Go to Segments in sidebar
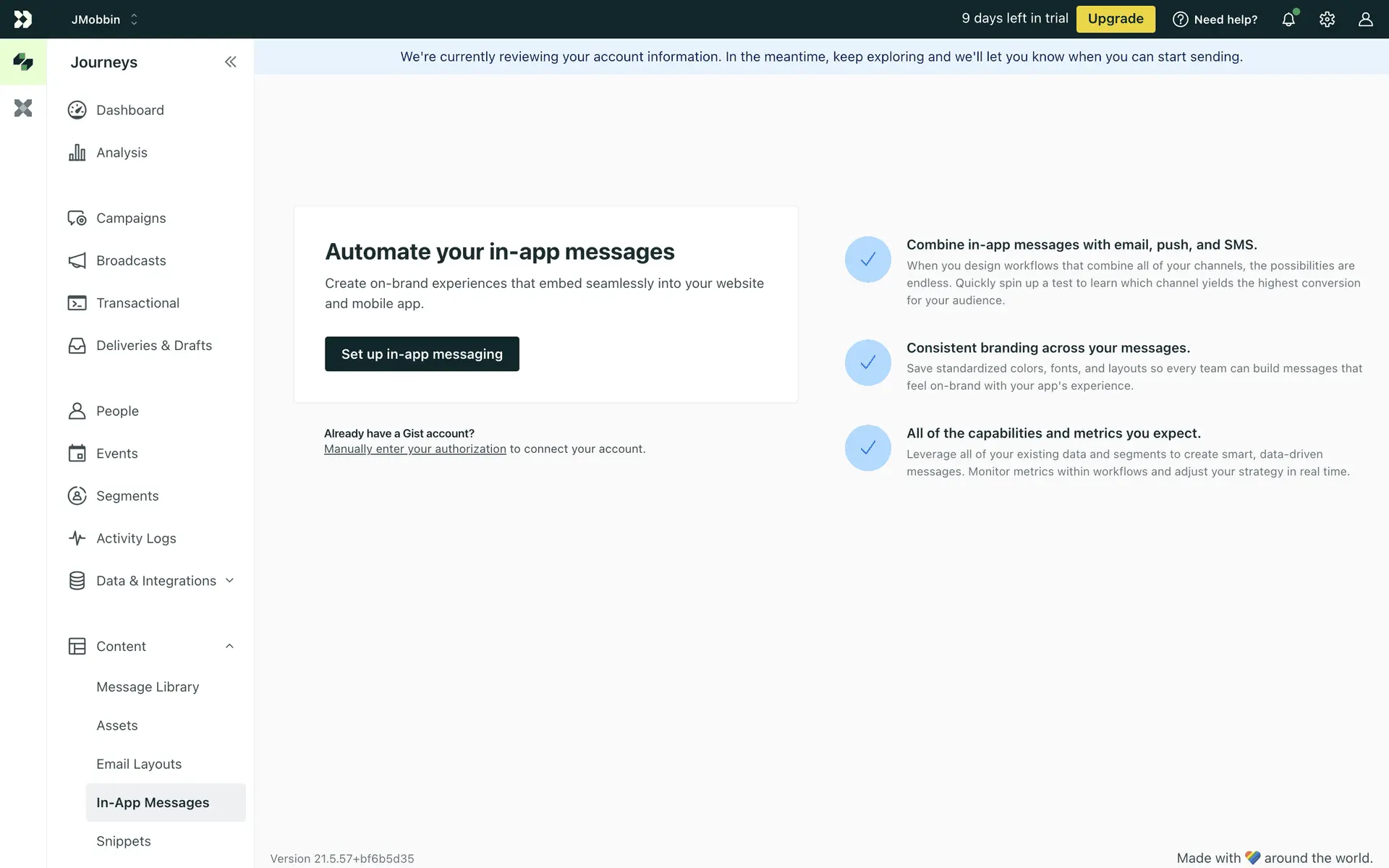The height and width of the screenshot is (868, 1389). click(127, 496)
